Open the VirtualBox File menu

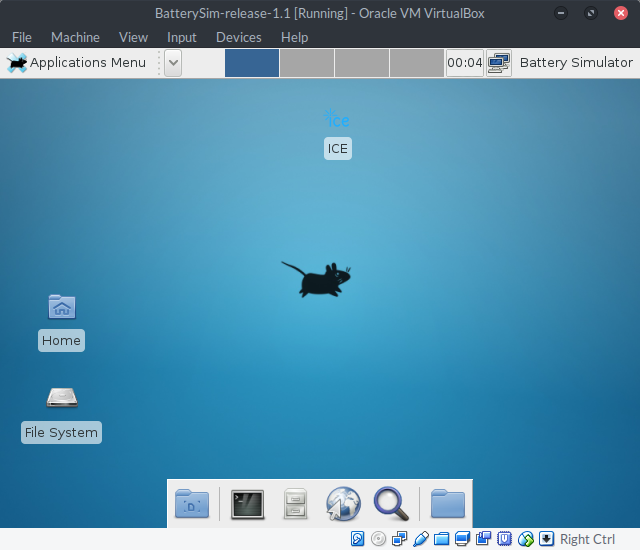click(x=22, y=38)
